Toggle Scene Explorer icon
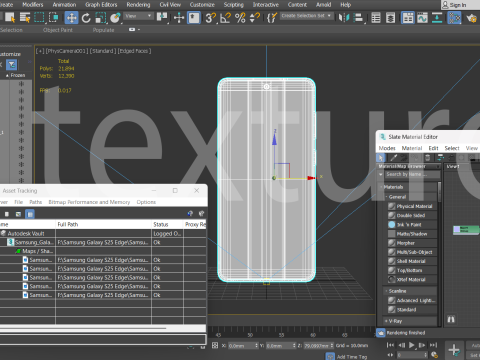480x360 pixels. (376, 17)
